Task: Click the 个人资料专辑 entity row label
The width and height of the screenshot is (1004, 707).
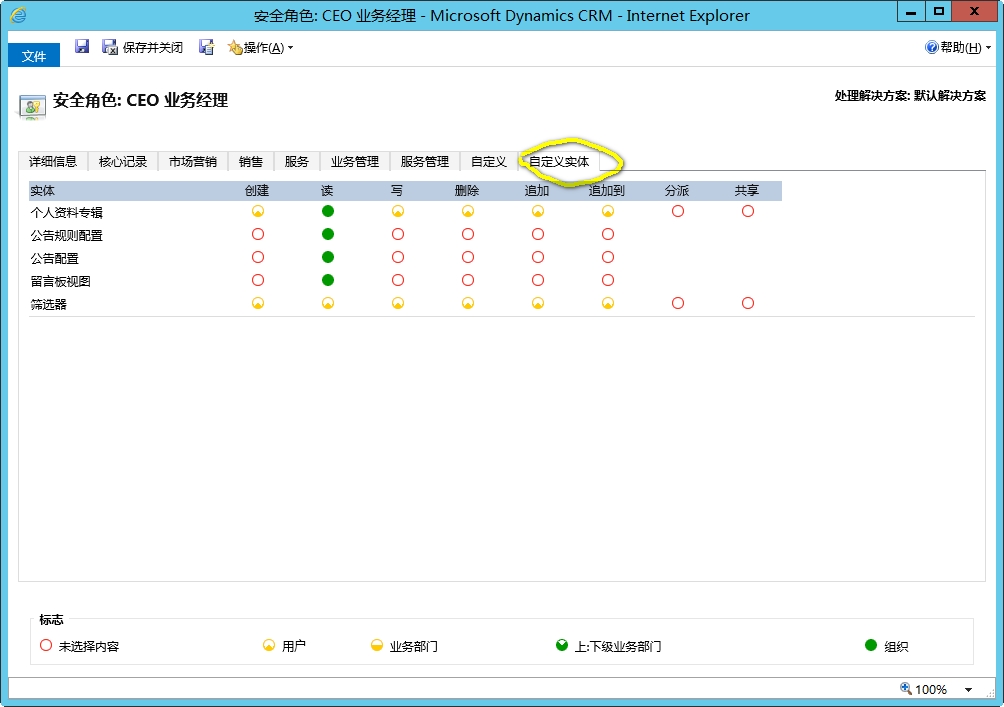Action: click(67, 213)
